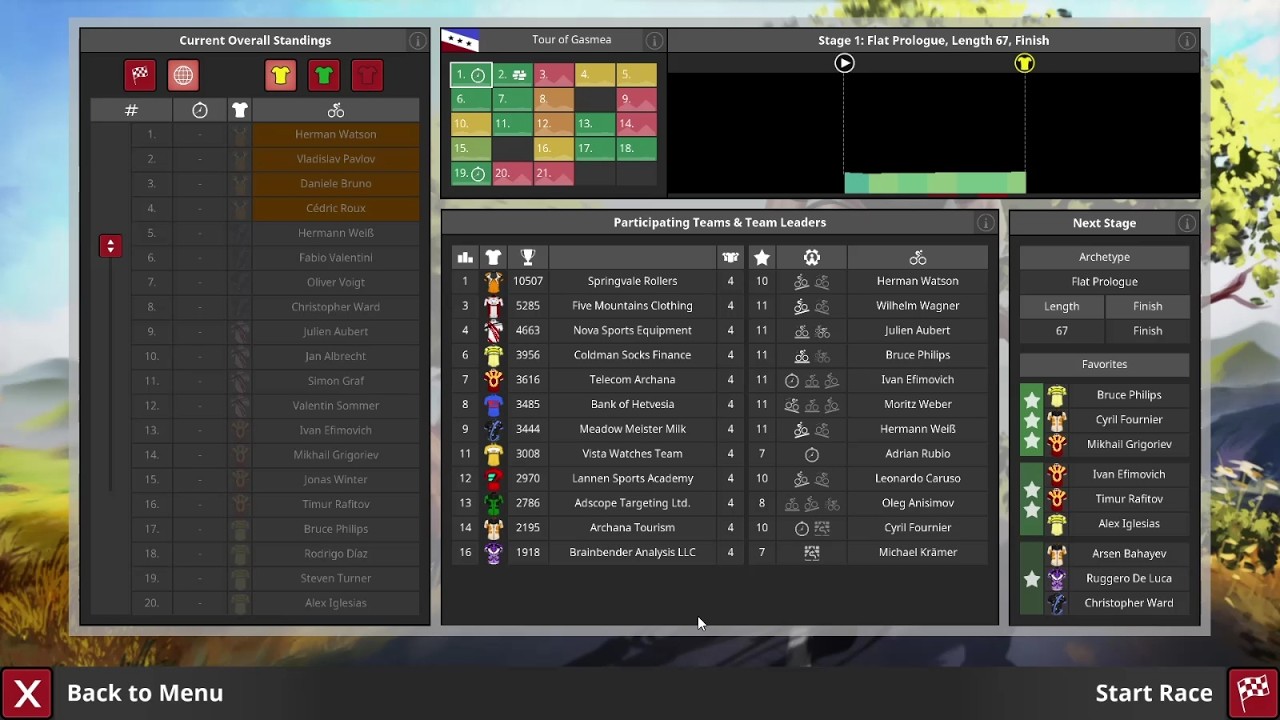This screenshot has width=1280, height=720.
Task: Sort teams by trophy points column
Action: pyautogui.click(x=528, y=258)
